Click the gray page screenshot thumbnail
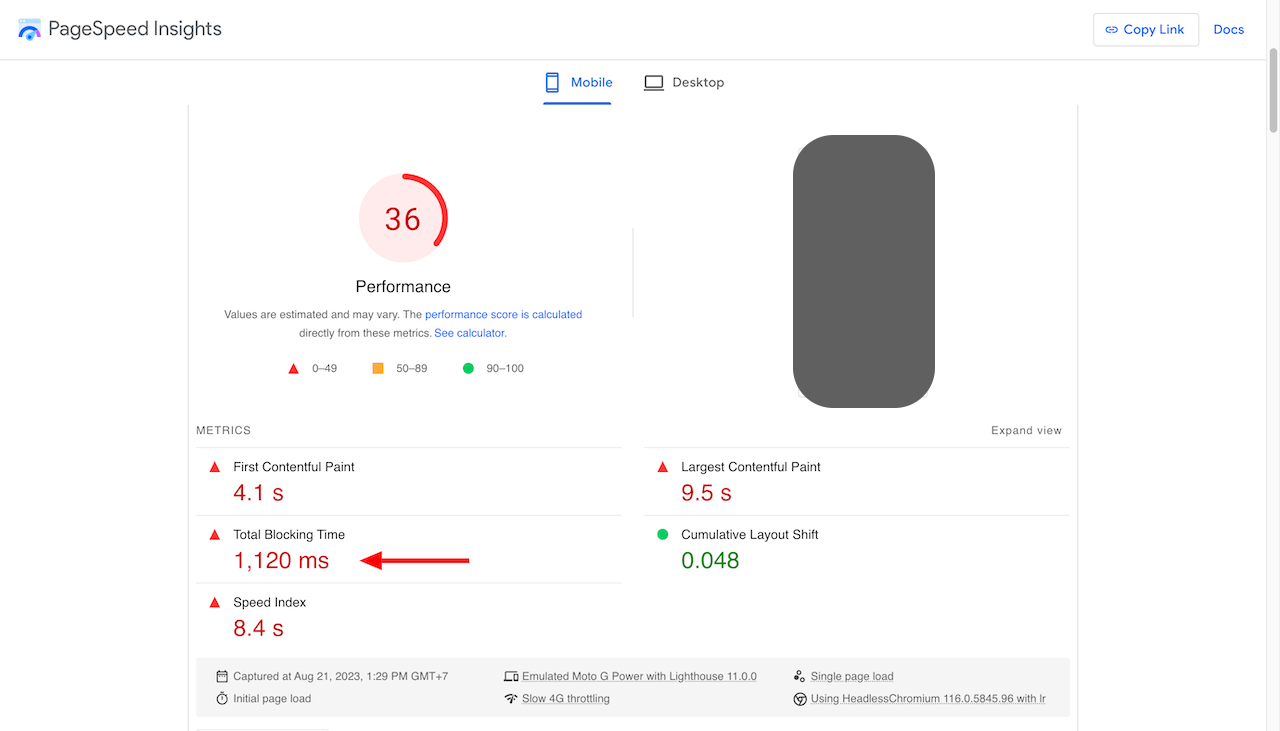This screenshot has height=731, width=1280. 864,271
